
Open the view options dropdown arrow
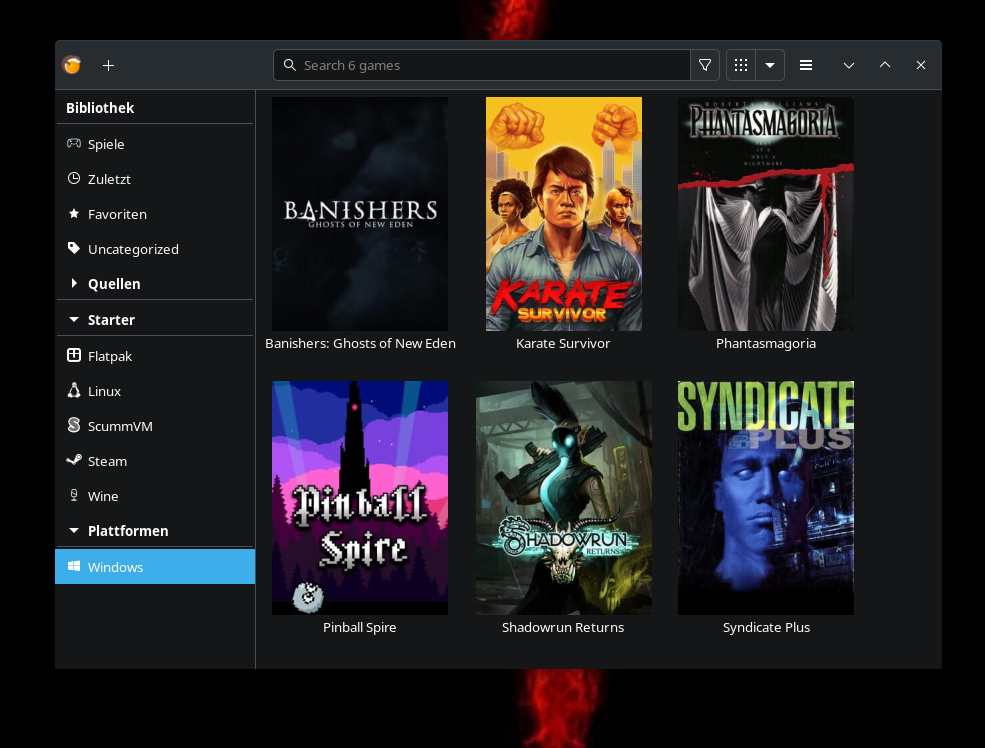pos(770,65)
